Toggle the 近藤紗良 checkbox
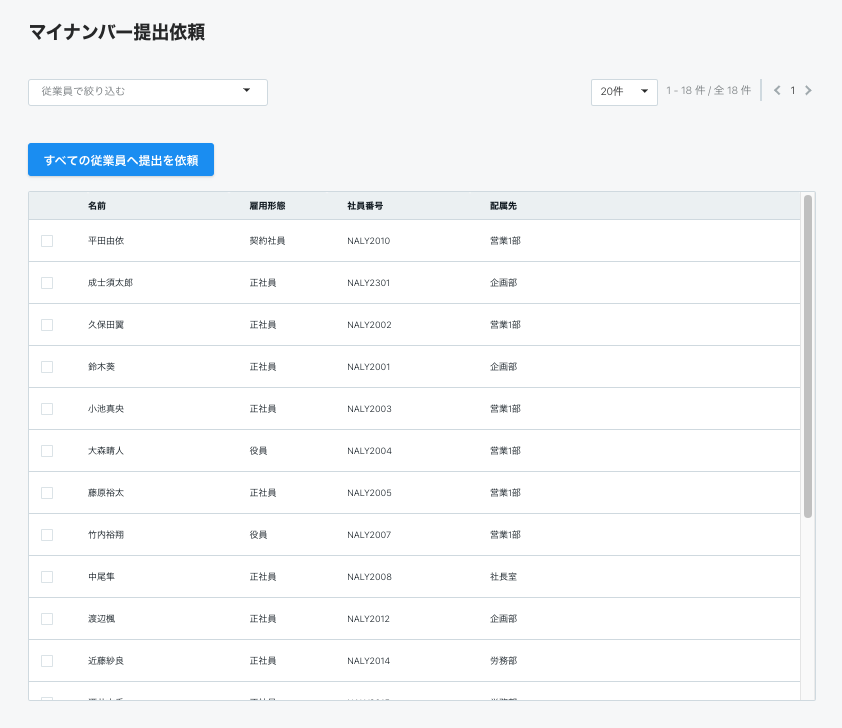 (x=47, y=661)
